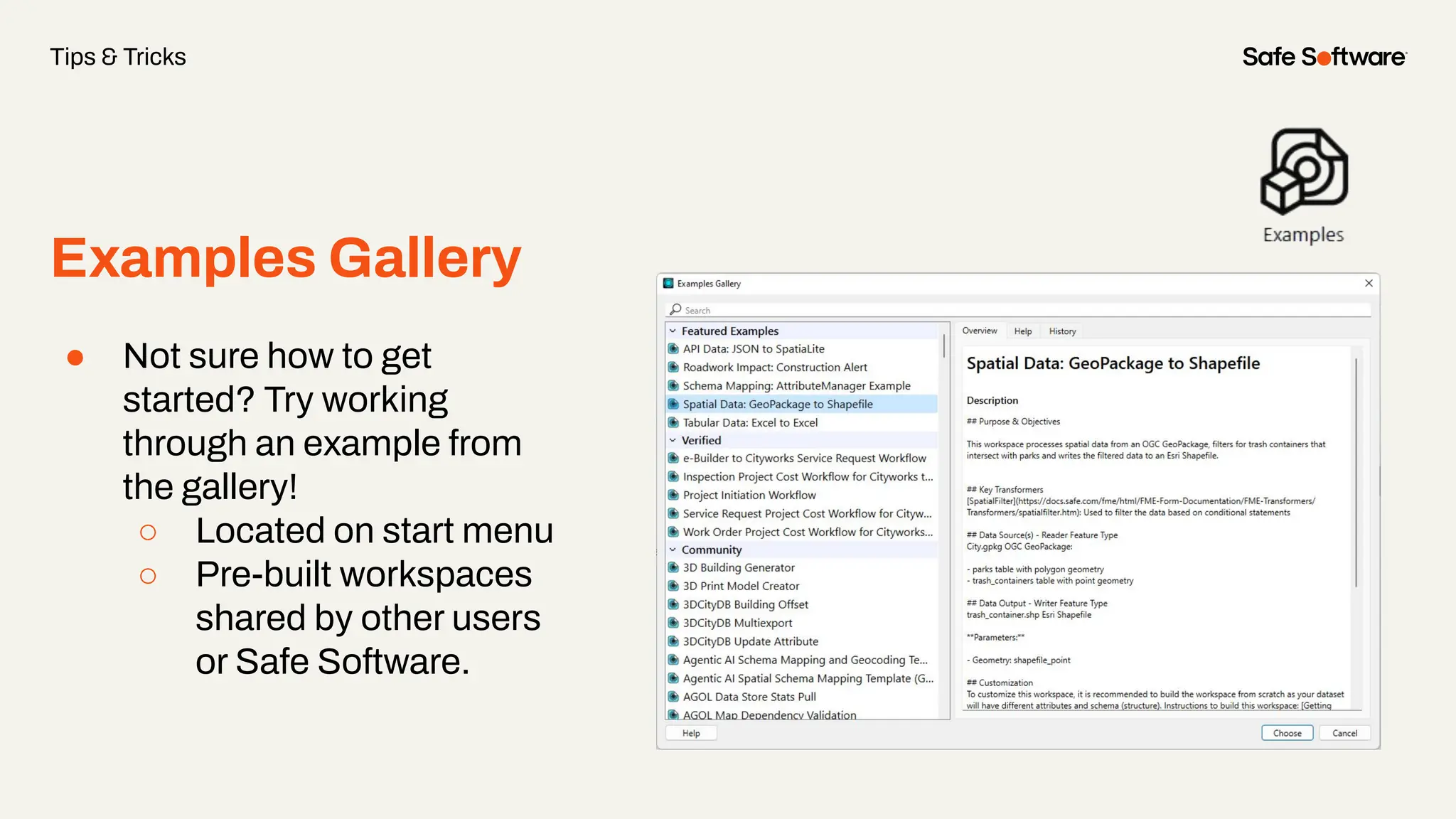
Task: Click the Examples gallery icon
Action: (x=1304, y=172)
